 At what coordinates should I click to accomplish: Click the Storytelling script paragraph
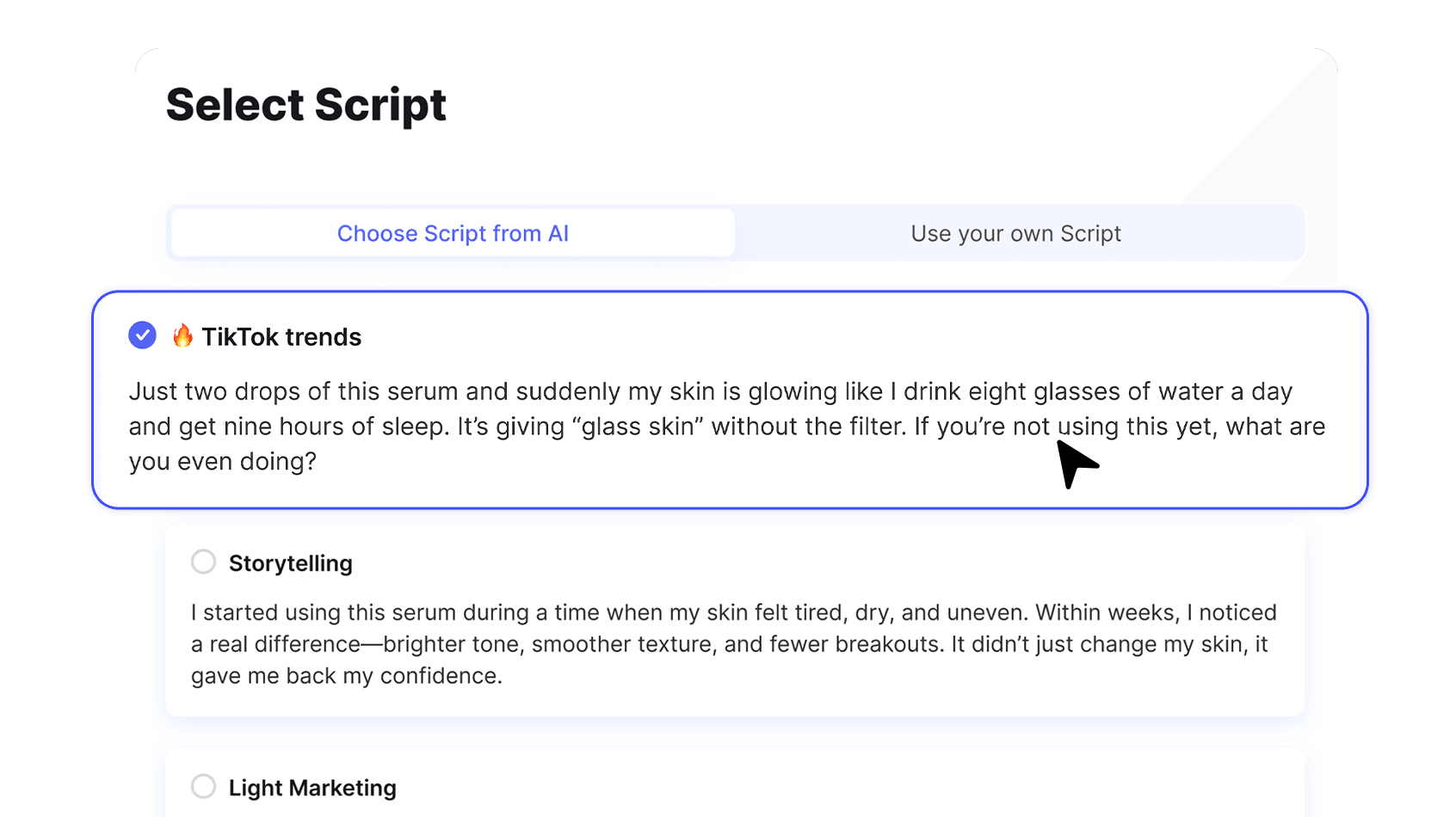[733, 644]
